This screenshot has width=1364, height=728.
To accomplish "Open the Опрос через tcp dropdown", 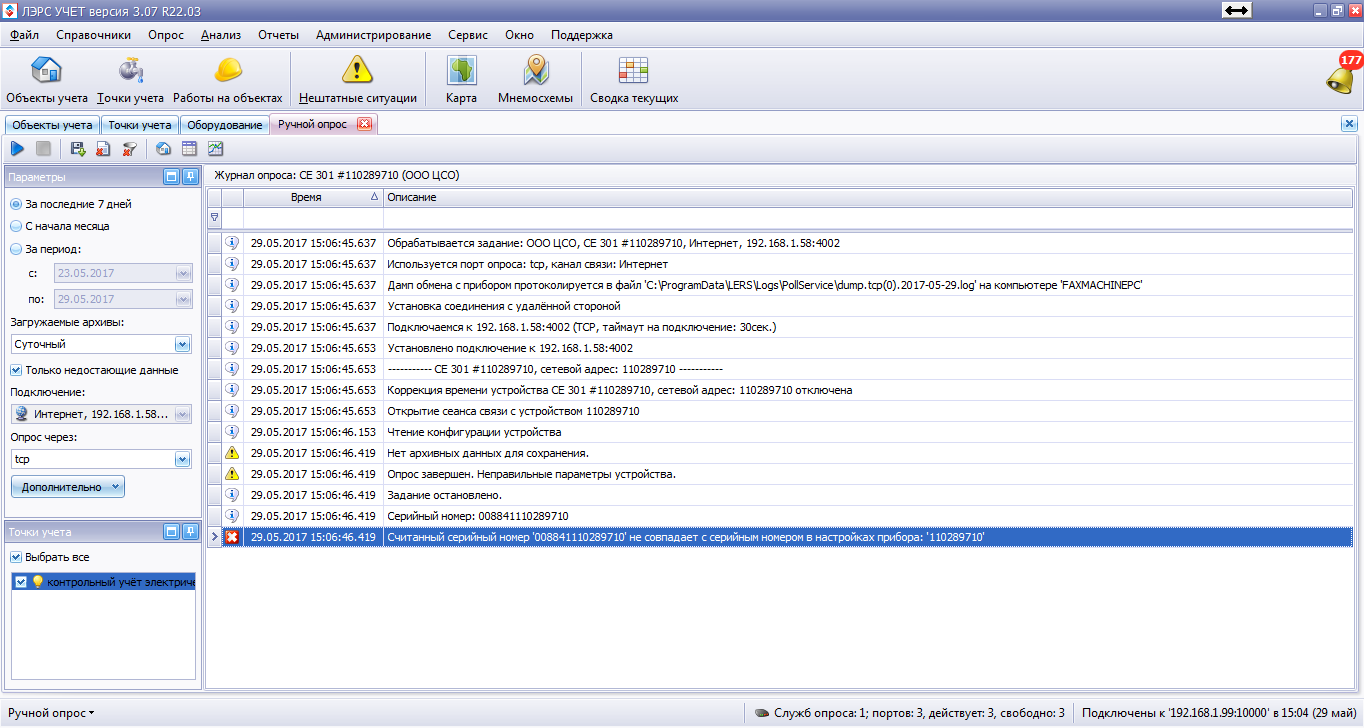I will (182, 459).
